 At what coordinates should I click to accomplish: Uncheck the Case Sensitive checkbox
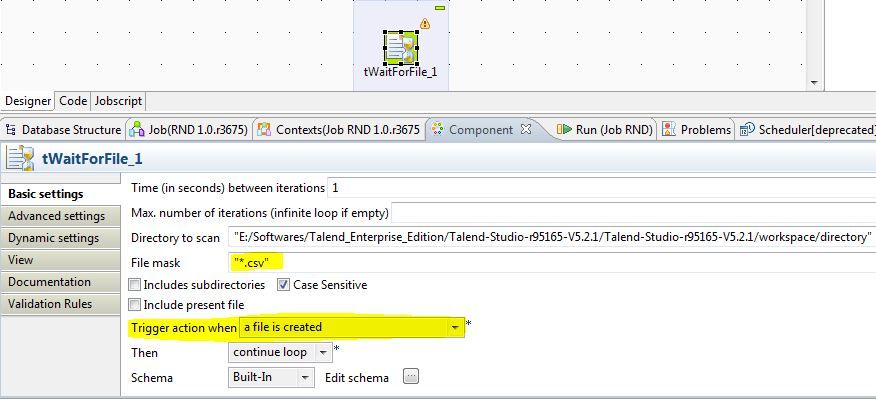pos(284,285)
